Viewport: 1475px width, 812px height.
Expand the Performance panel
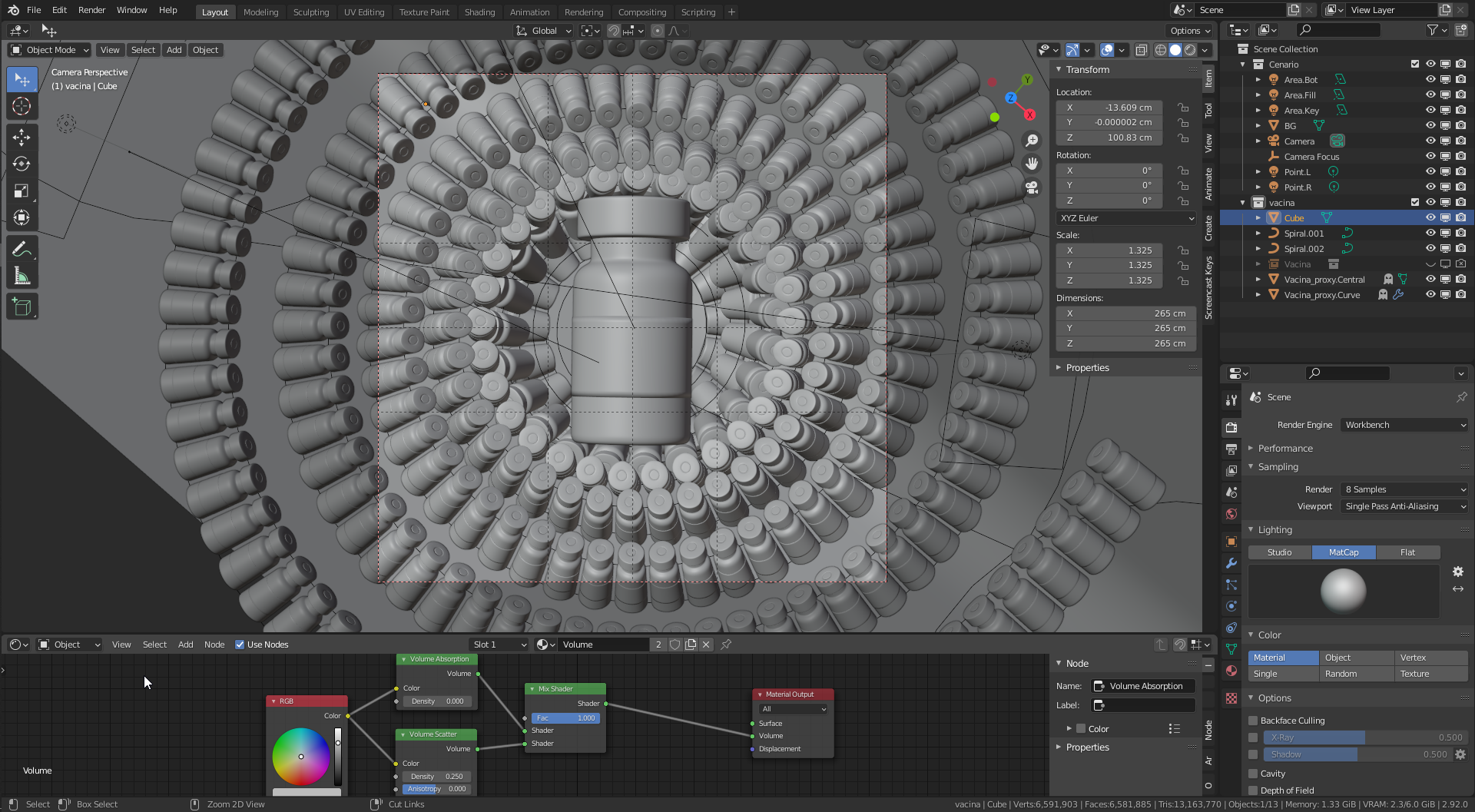[1285, 449]
